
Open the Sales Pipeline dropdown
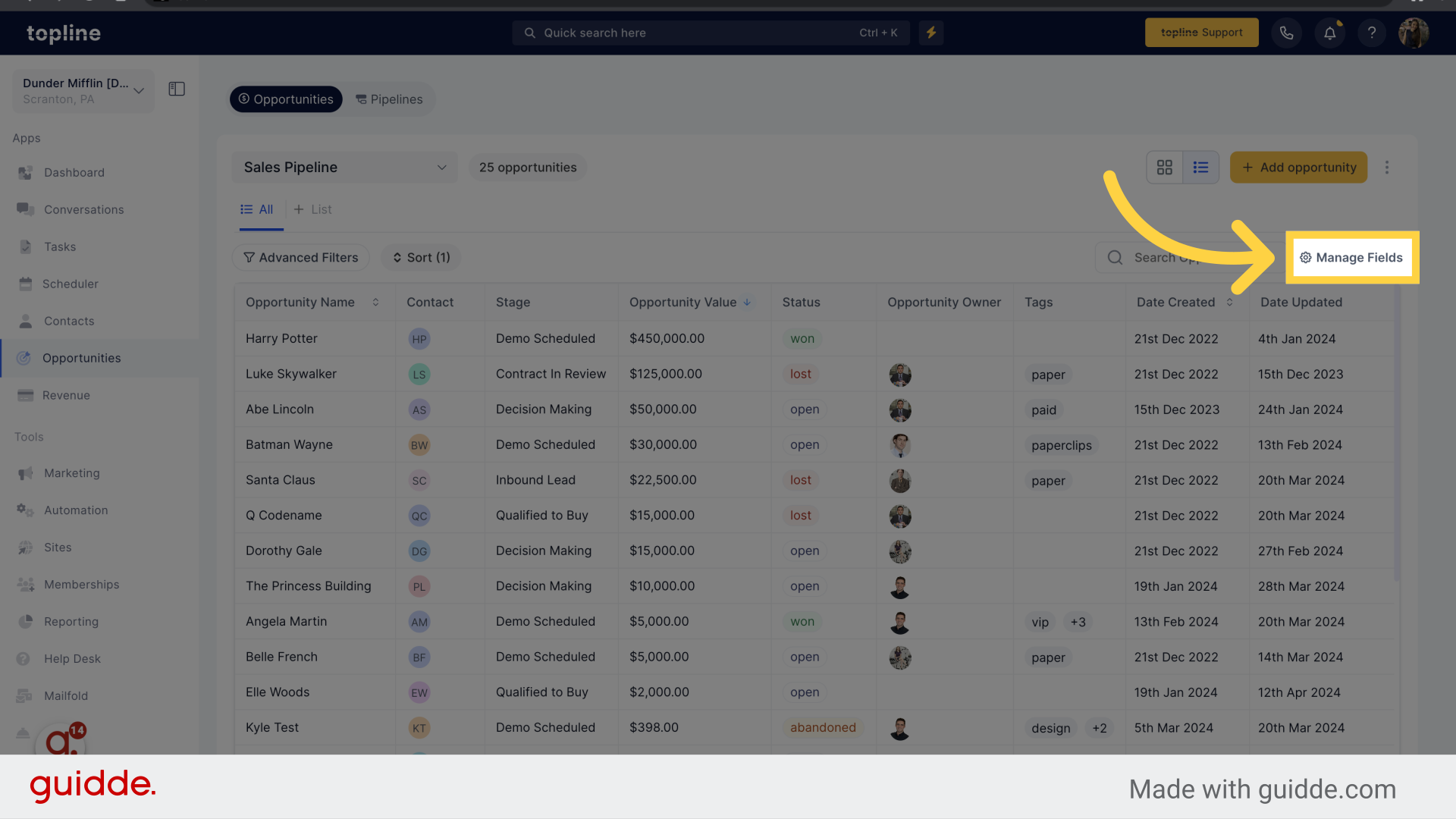(345, 168)
